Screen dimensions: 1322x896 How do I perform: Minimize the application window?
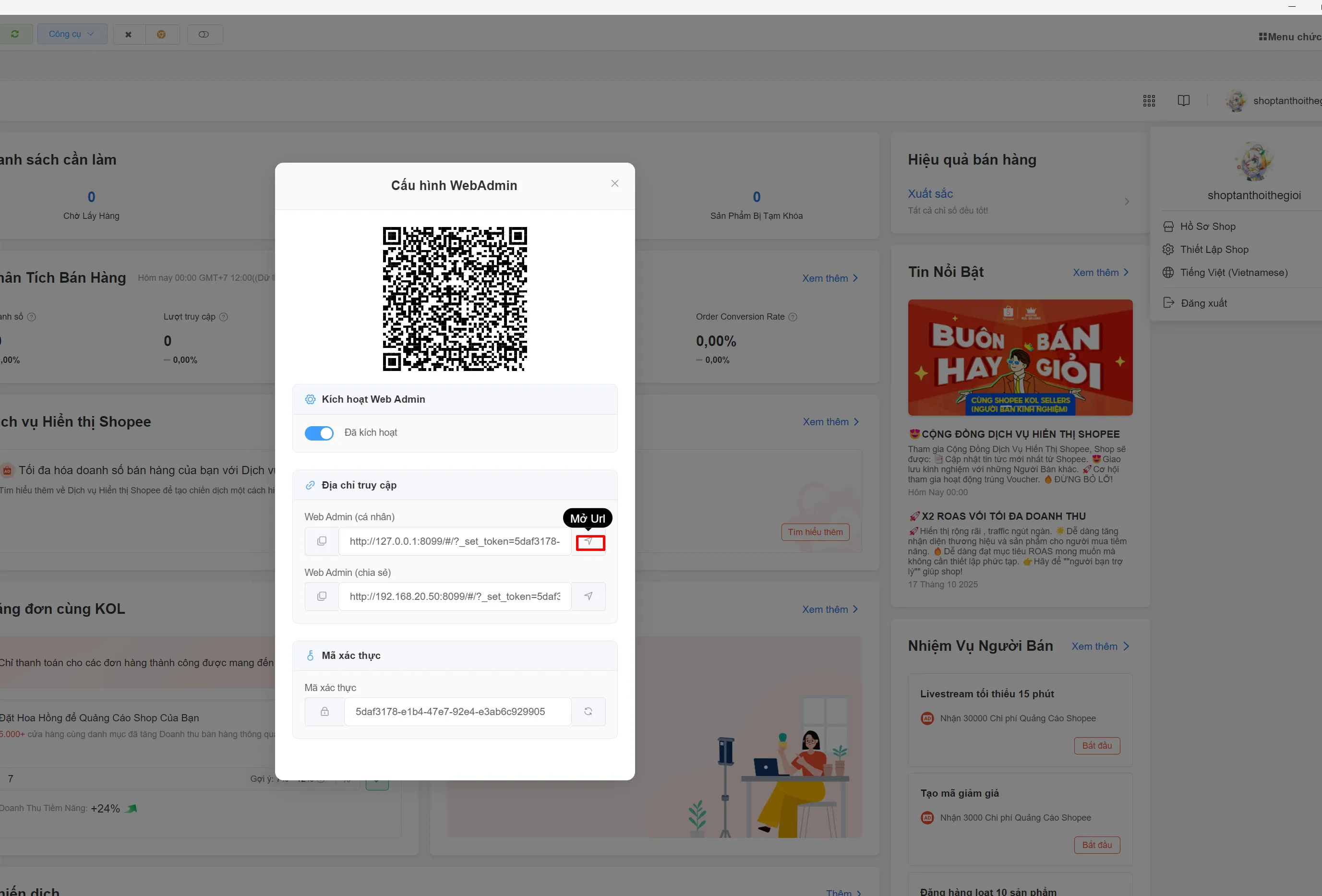click(1292, 7)
